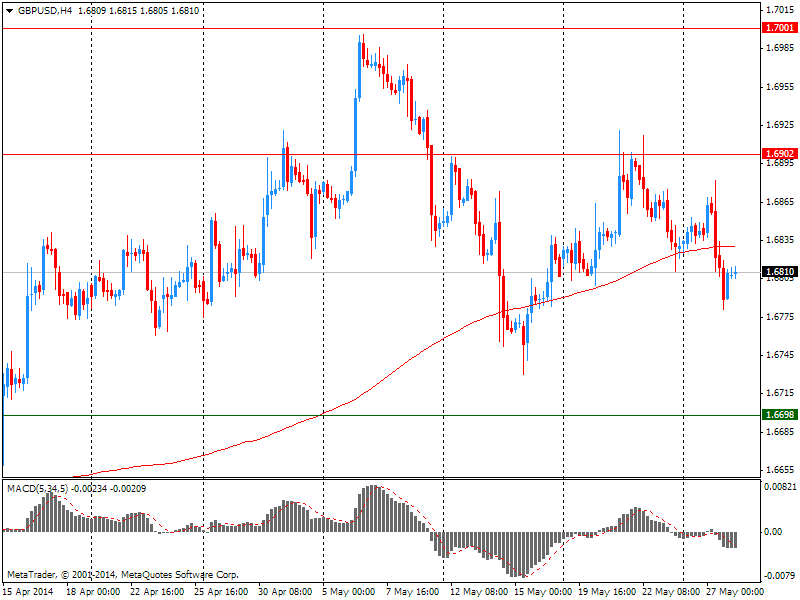
Task: Select the 19 May 16:00 time label
Action: [x=607, y=592]
